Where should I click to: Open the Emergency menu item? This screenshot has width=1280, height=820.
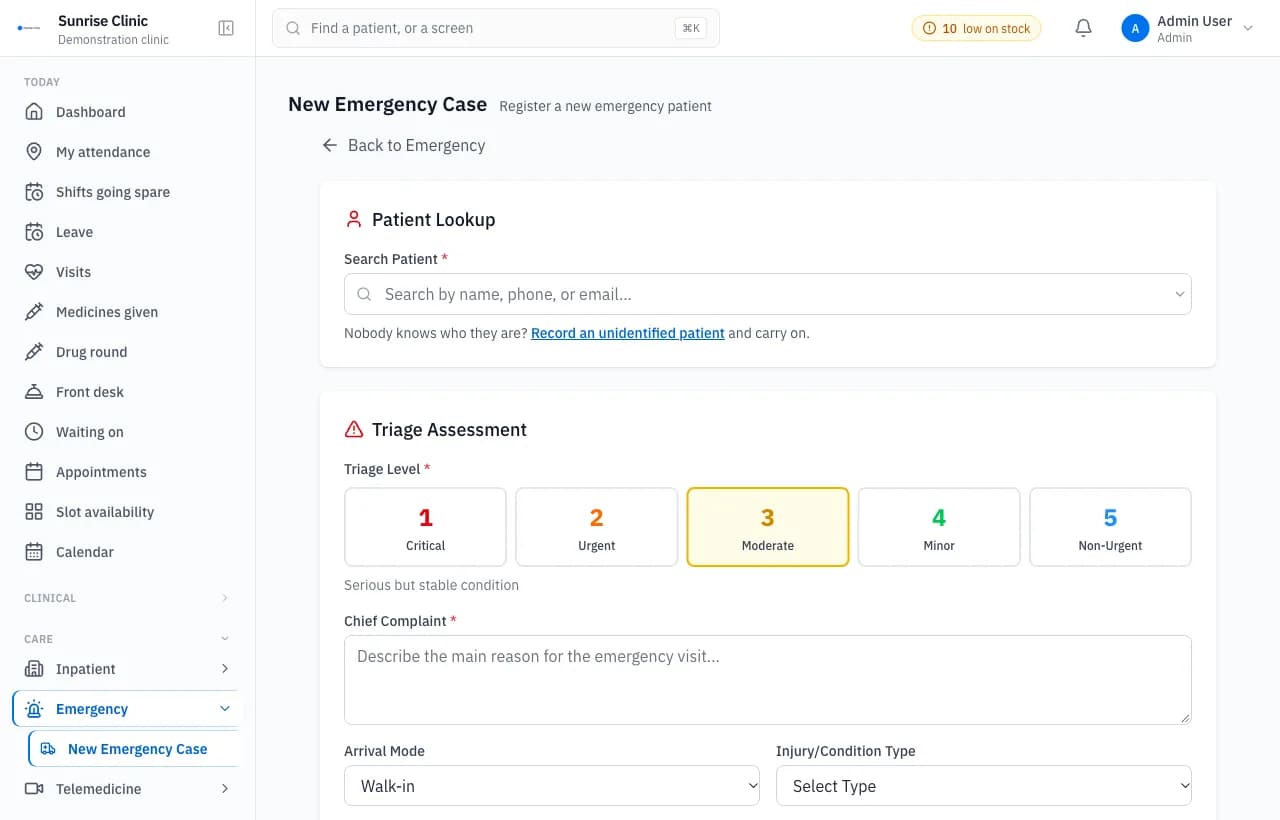coord(125,709)
